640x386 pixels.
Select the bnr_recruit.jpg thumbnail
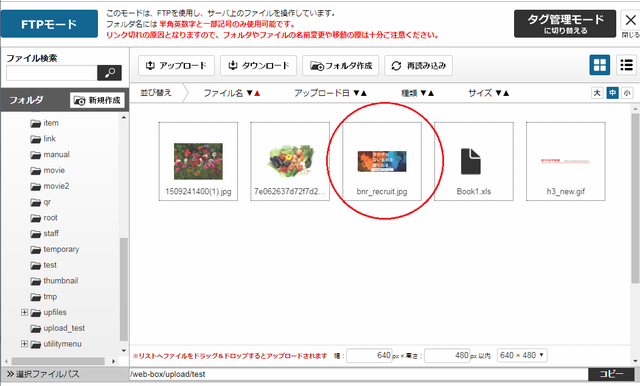click(x=382, y=161)
